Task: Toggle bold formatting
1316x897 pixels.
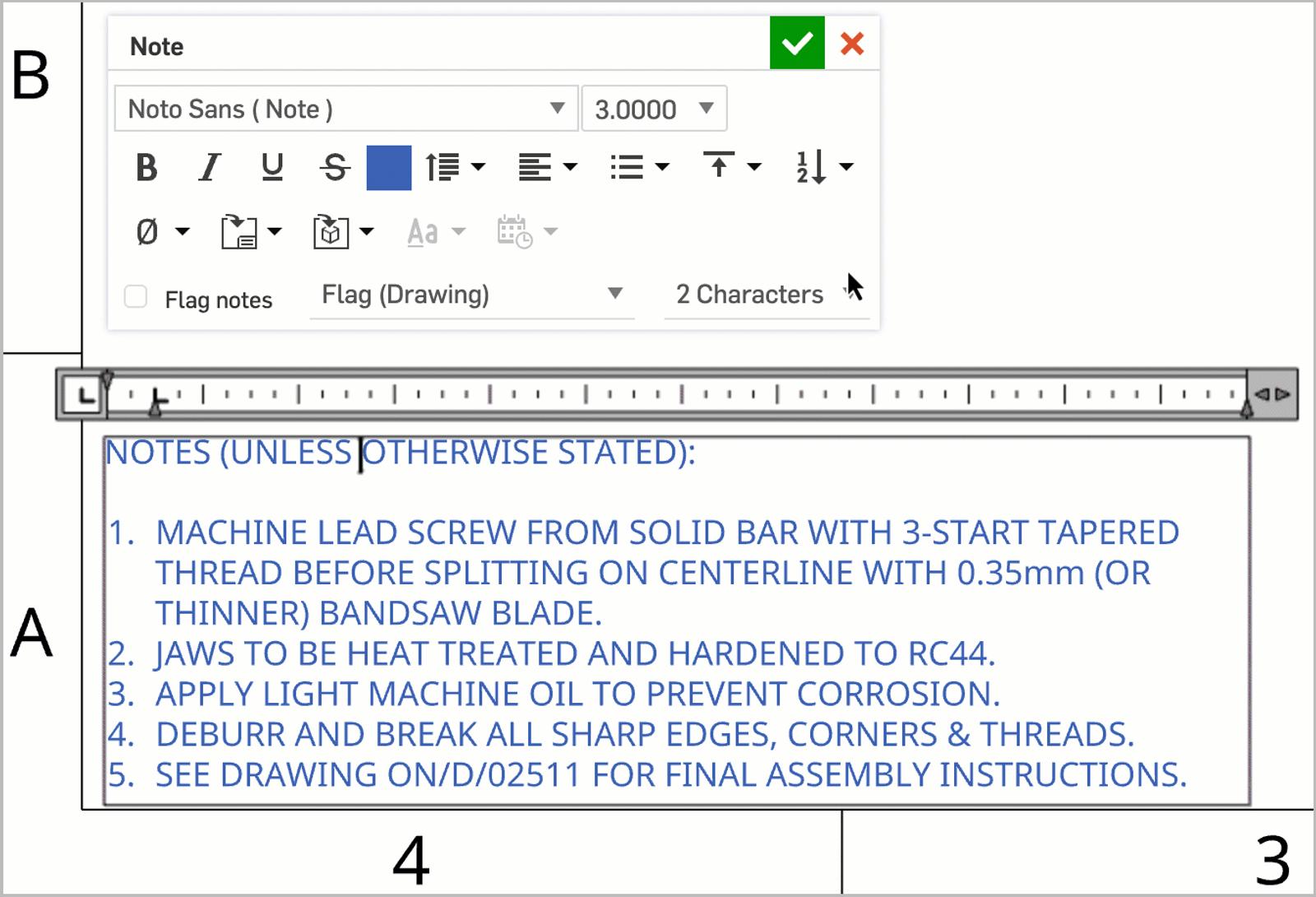Action: (146, 168)
